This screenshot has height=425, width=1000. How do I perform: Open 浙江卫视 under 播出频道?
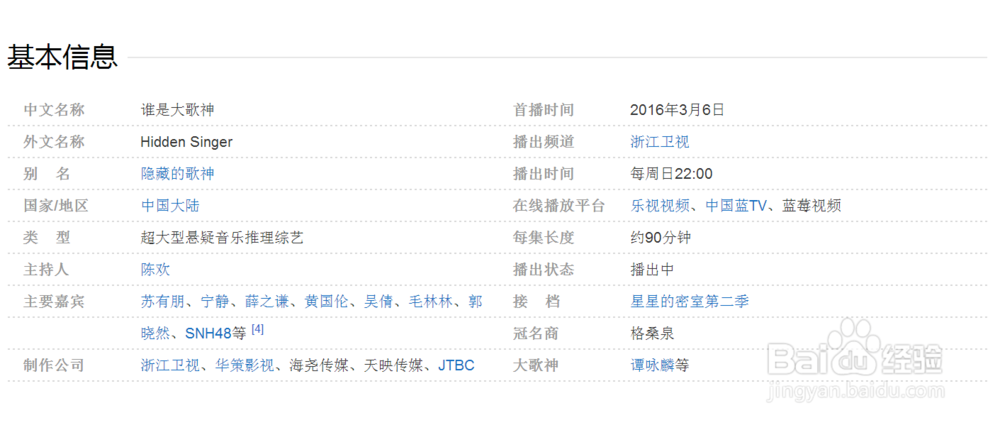pos(659,142)
